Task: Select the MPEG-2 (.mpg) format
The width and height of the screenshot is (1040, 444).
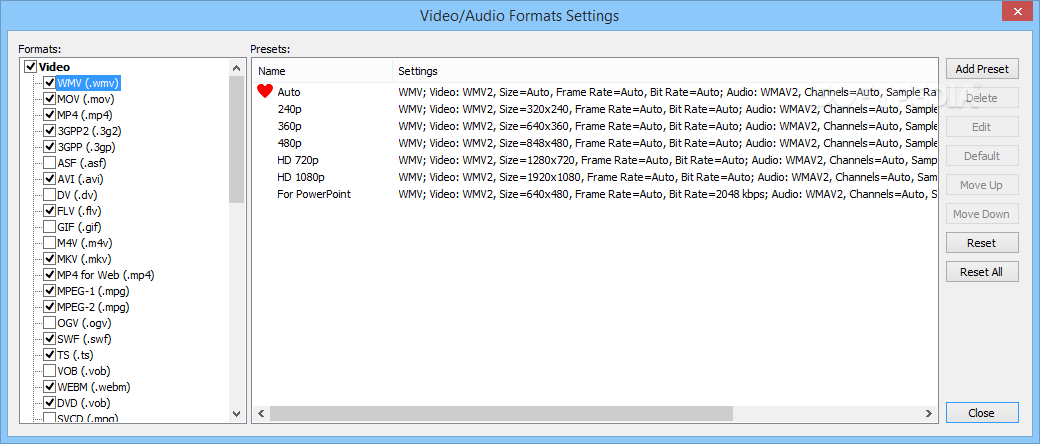Action: click(93, 307)
